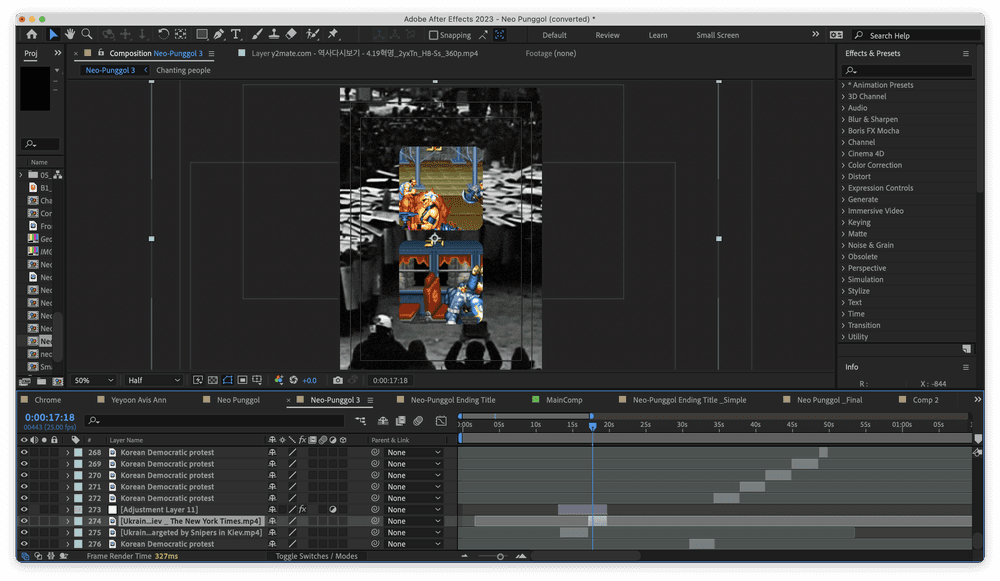Select the Eraser tool
The width and height of the screenshot is (1000, 581).
291,34
